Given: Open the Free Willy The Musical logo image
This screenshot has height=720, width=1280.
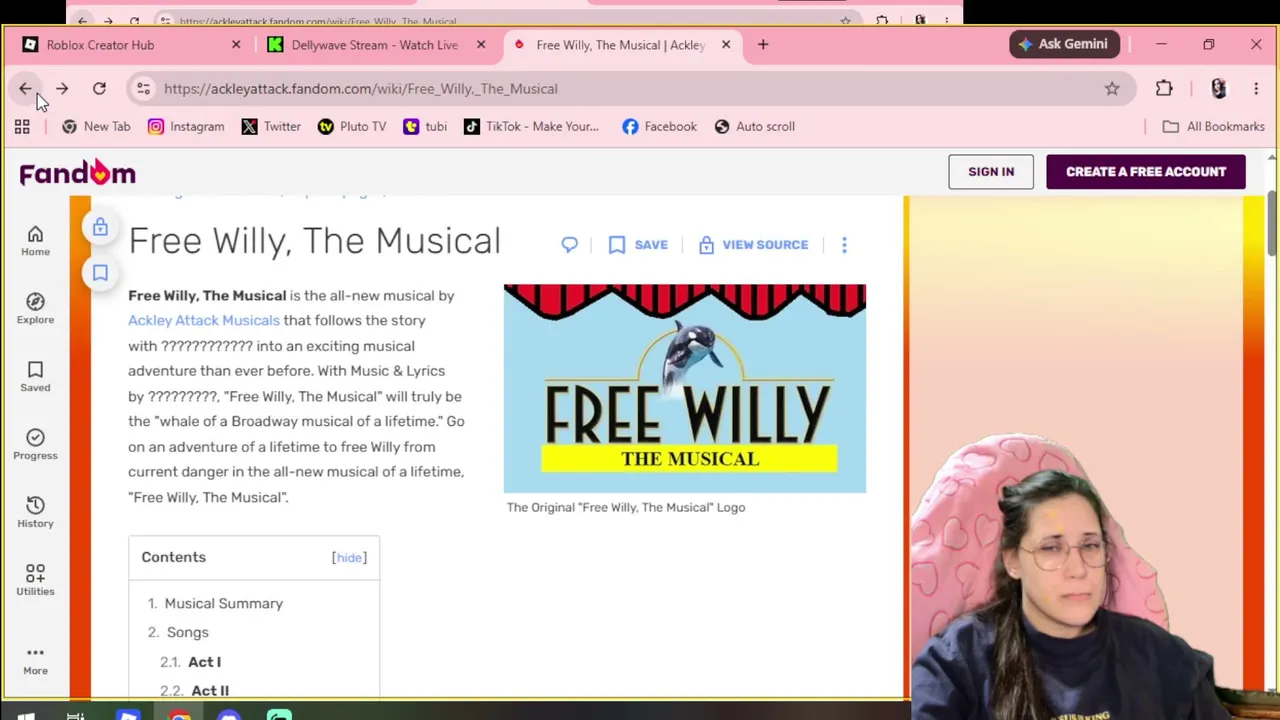Looking at the screenshot, I should (x=685, y=388).
